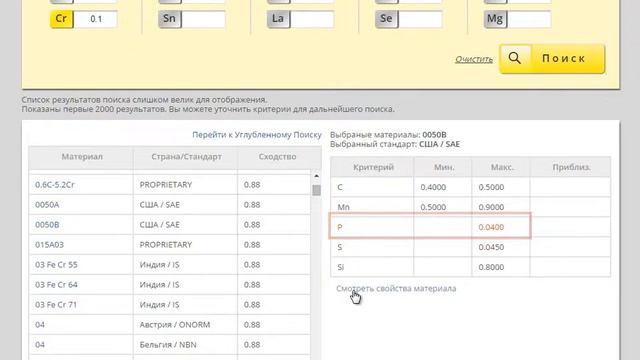This screenshot has height=360, width=640.
Task: Click the Приблиз. column header
Action: pos(571,167)
